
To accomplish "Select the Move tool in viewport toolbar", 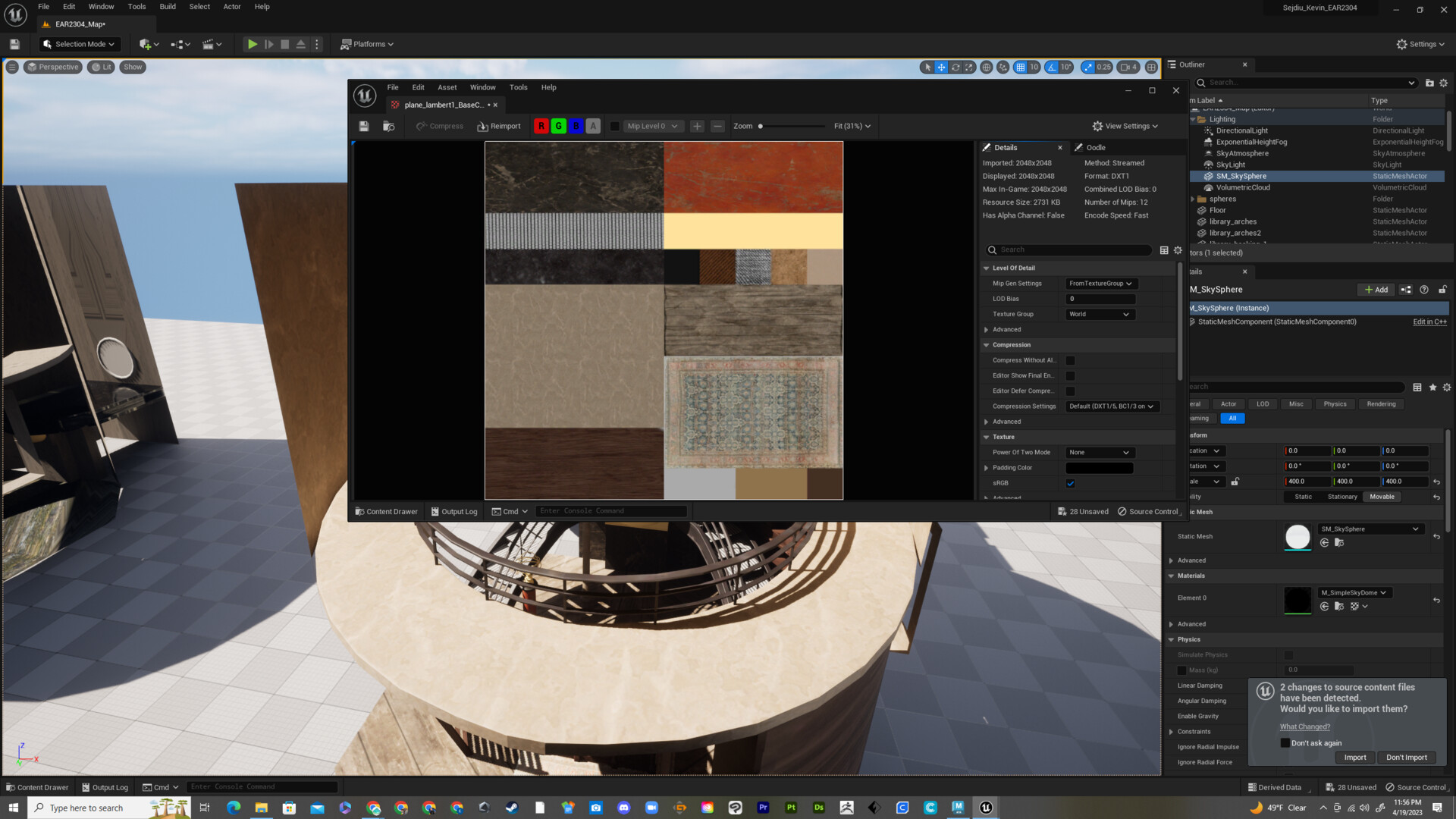I will pyautogui.click(x=940, y=67).
